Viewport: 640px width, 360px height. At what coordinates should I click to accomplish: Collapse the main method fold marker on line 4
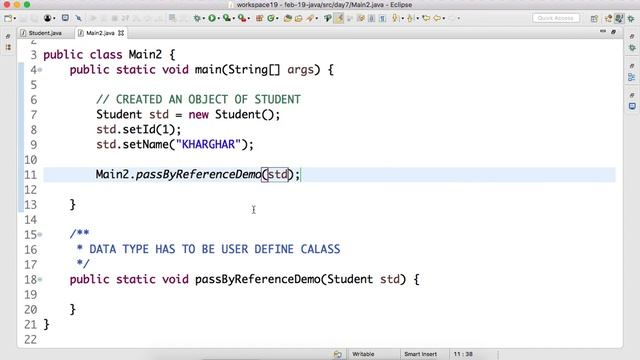[x=40, y=70]
